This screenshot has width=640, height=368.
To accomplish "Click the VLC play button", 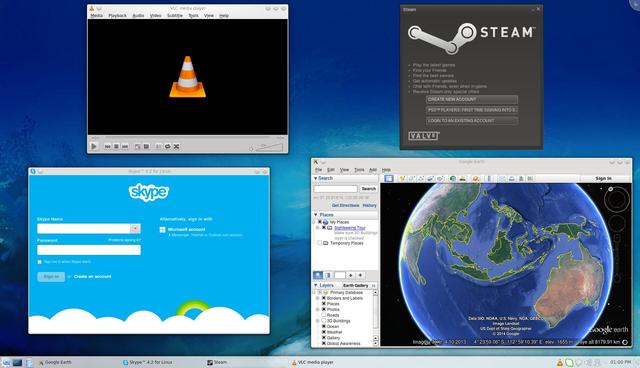I will [x=94, y=146].
